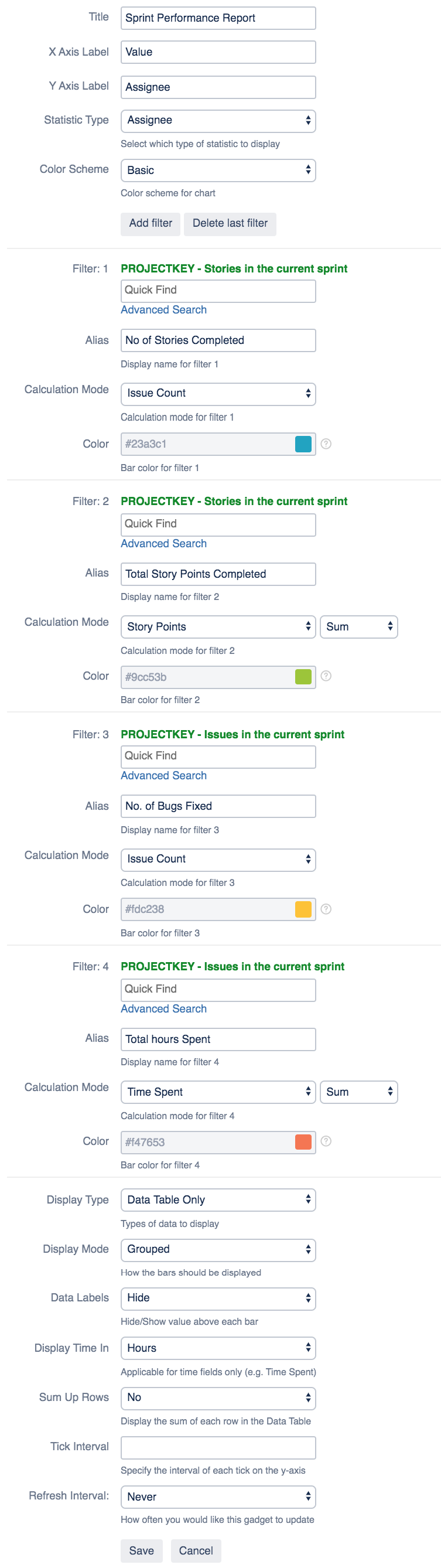Open the Color Scheme dropdown

218,171
